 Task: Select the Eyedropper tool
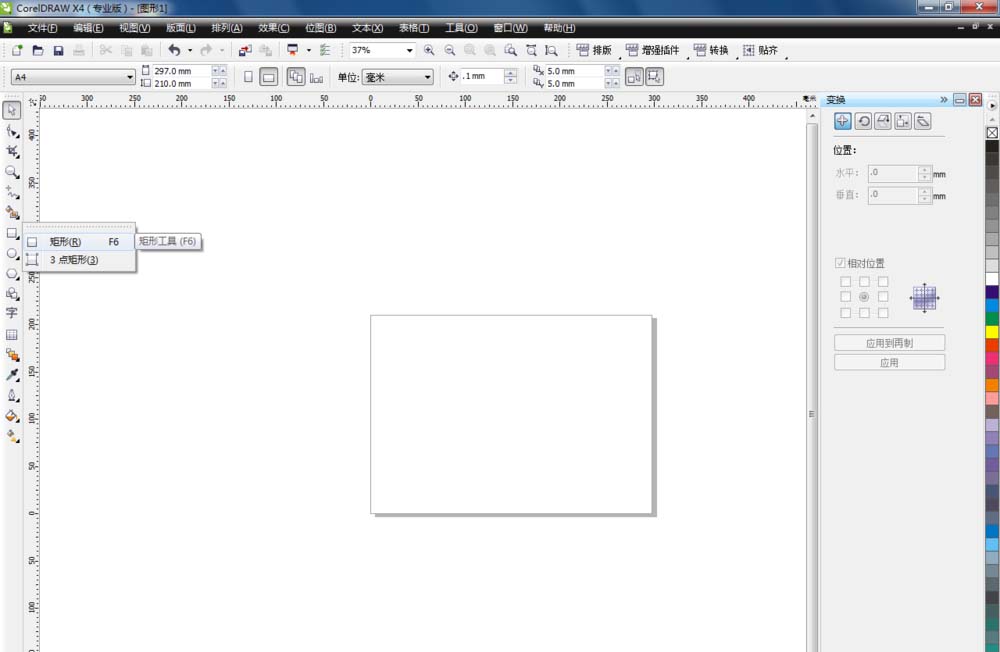pos(11,375)
